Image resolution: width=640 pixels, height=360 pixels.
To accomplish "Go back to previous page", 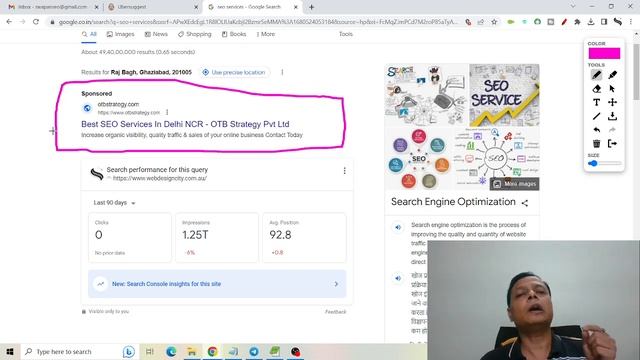I will (x=9, y=22).
